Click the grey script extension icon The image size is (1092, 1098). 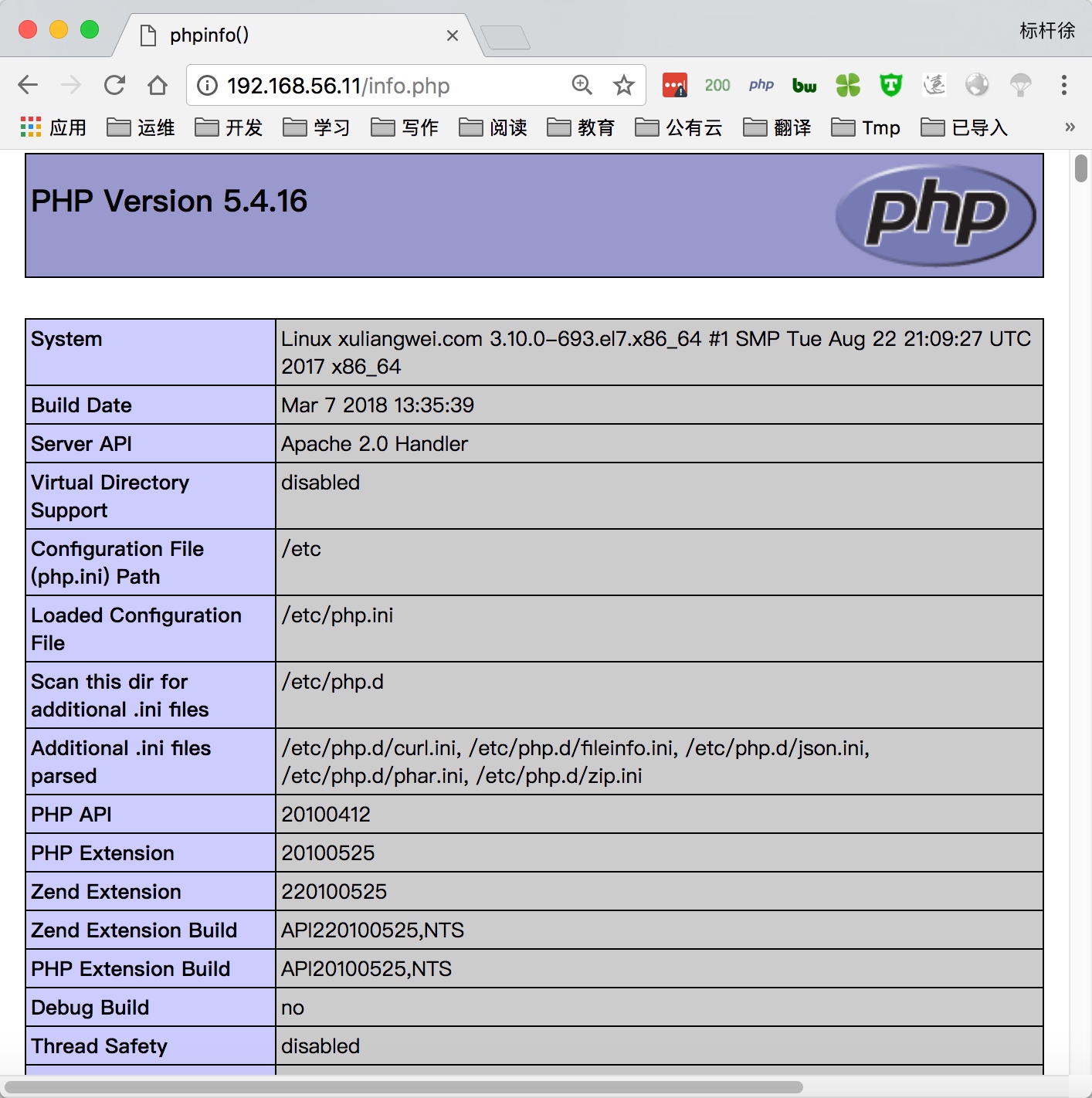pos(934,85)
